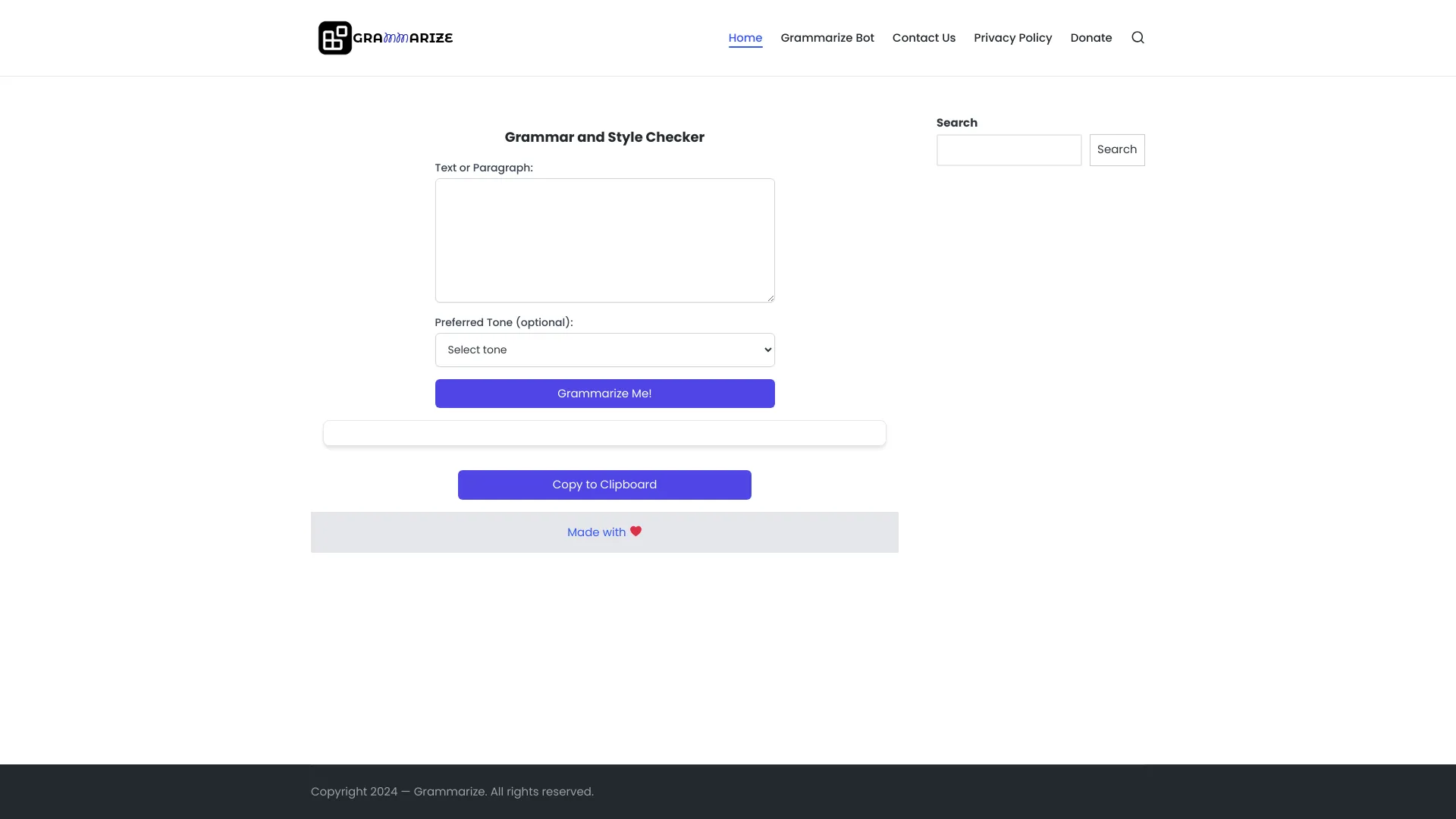This screenshot has height=819, width=1456.
Task: Open the Donate page
Action: (x=1091, y=38)
